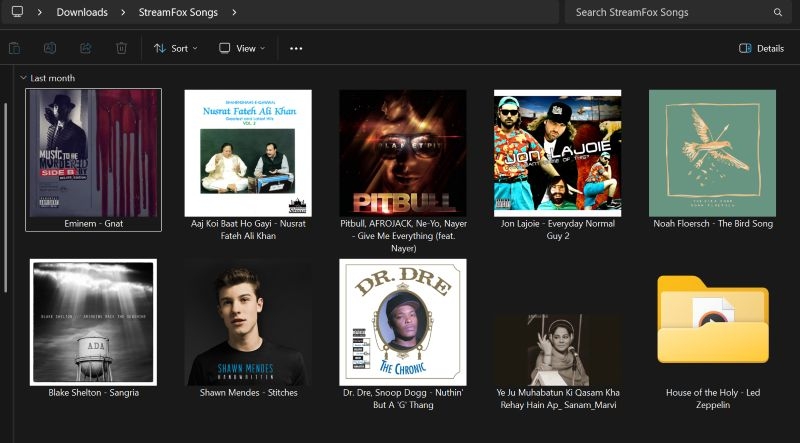
Task: Click 'Shawn Mendes - Stitches' file name
Action: point(248,392)
